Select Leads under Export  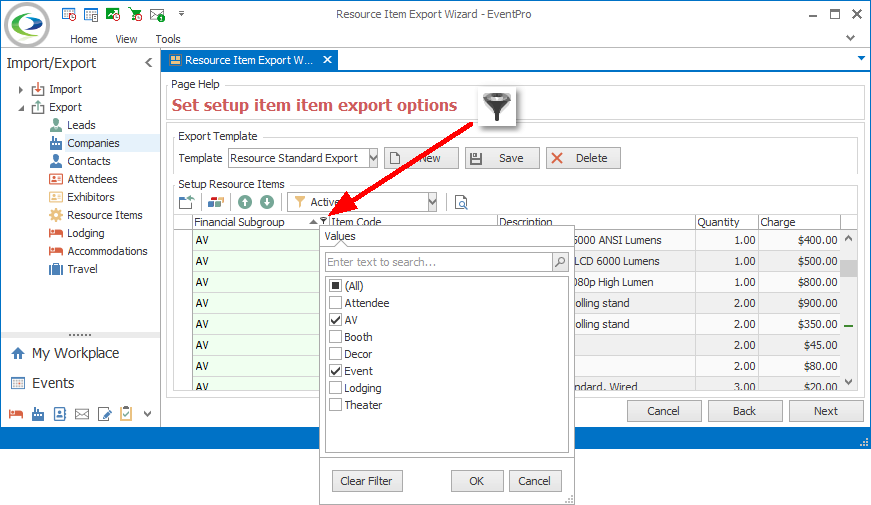81,125
